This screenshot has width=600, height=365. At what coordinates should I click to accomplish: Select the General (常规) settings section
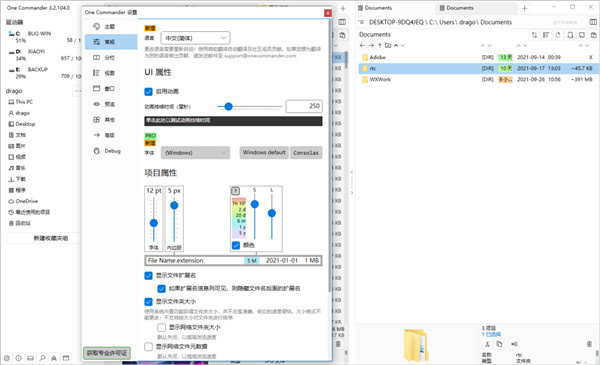pos(111,42)
